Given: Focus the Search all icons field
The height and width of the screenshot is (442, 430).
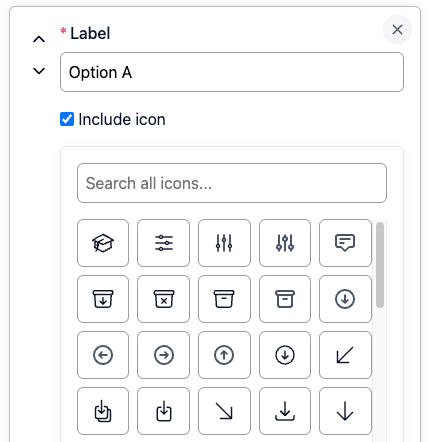Looking at the screenshot, I should (x=232, y=183).
